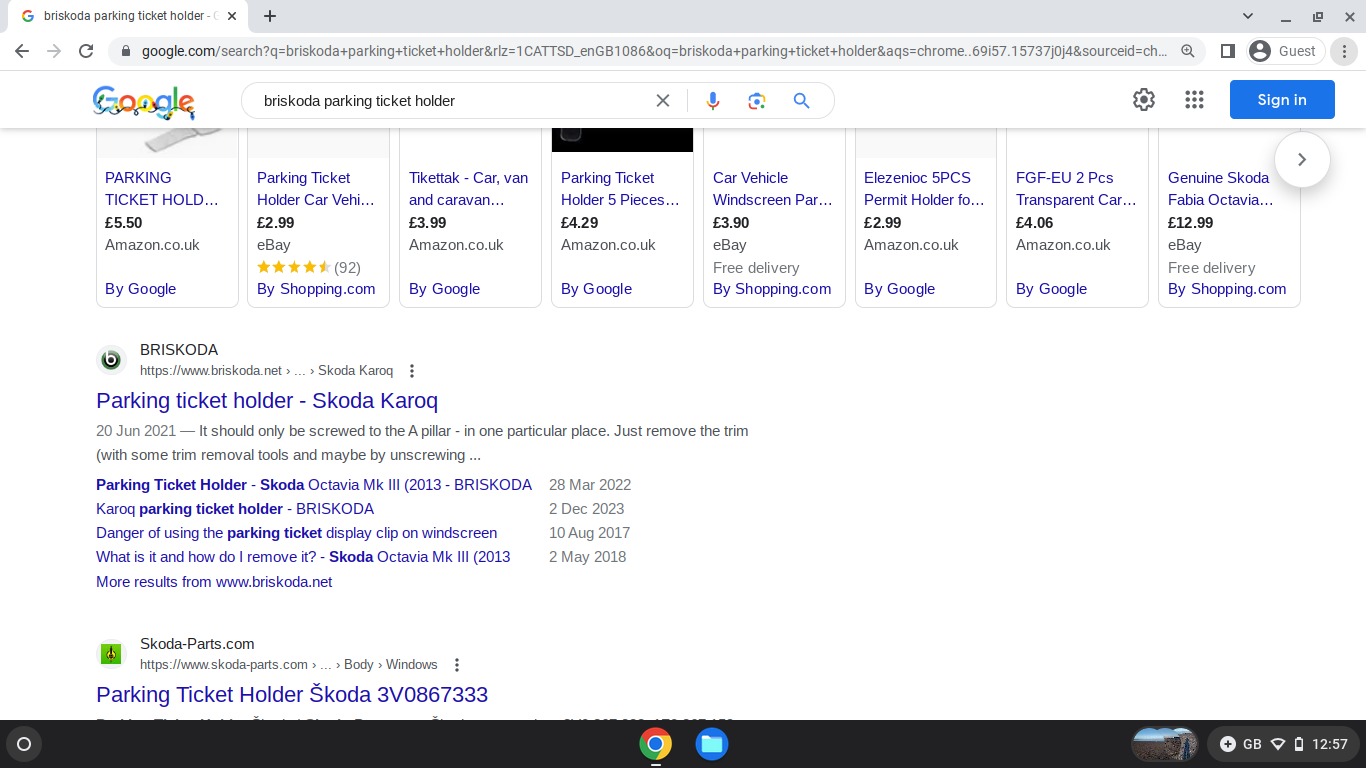Open Parking Ticket Holder Car Vehi… eBay listing
1366x768 pixels.
tap(316, 188)
